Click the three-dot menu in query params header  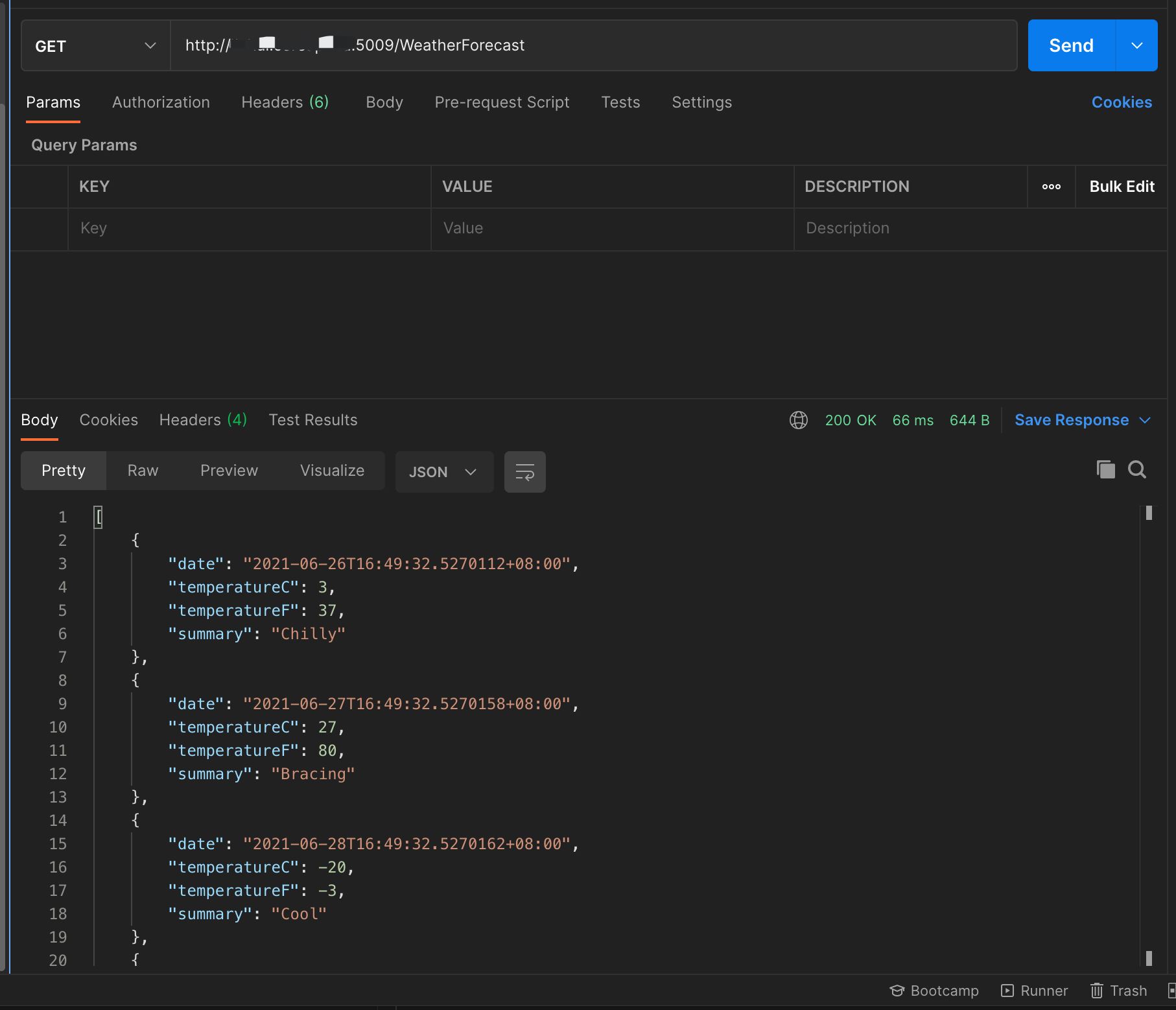1051,187
